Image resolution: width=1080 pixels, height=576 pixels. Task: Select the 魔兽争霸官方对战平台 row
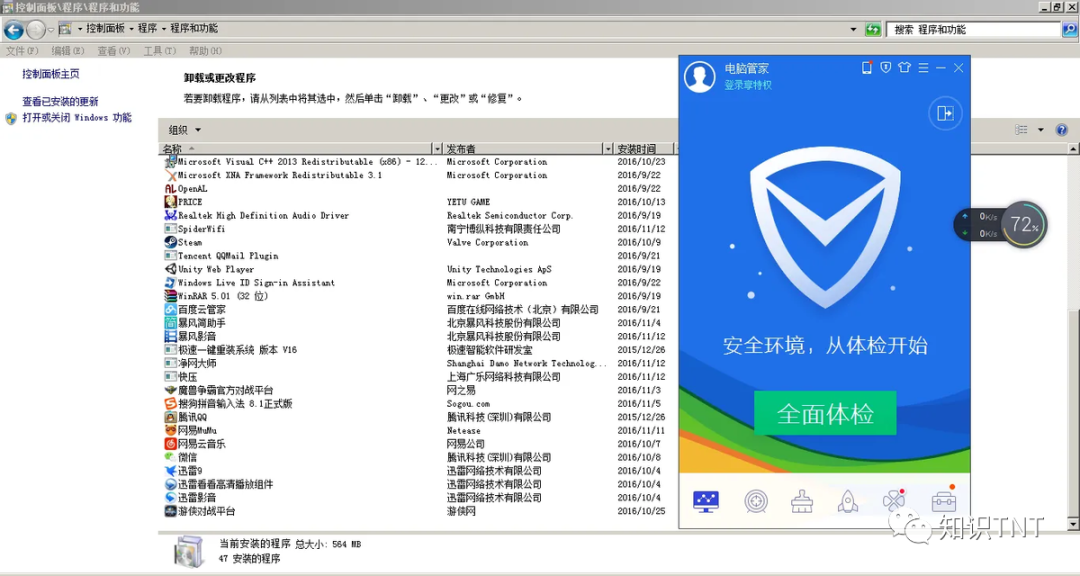click(x=419, y=391)
